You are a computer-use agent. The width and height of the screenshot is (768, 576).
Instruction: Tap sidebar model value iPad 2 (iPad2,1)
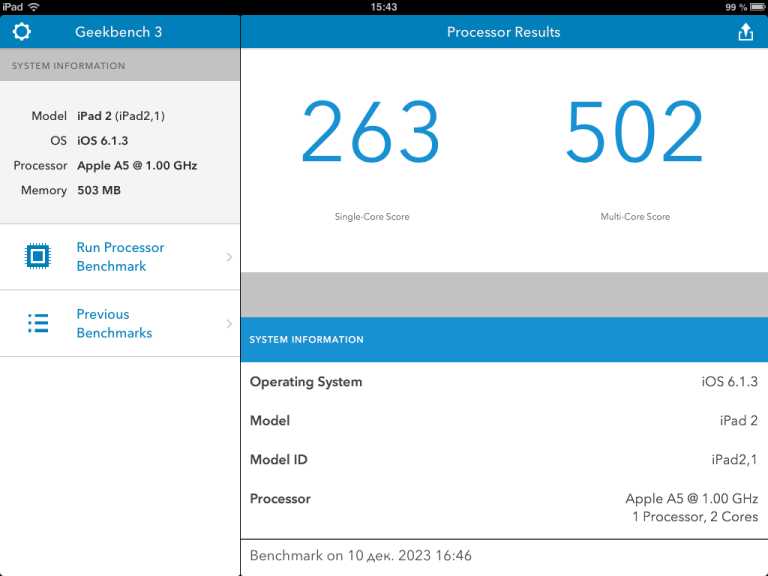121,116
